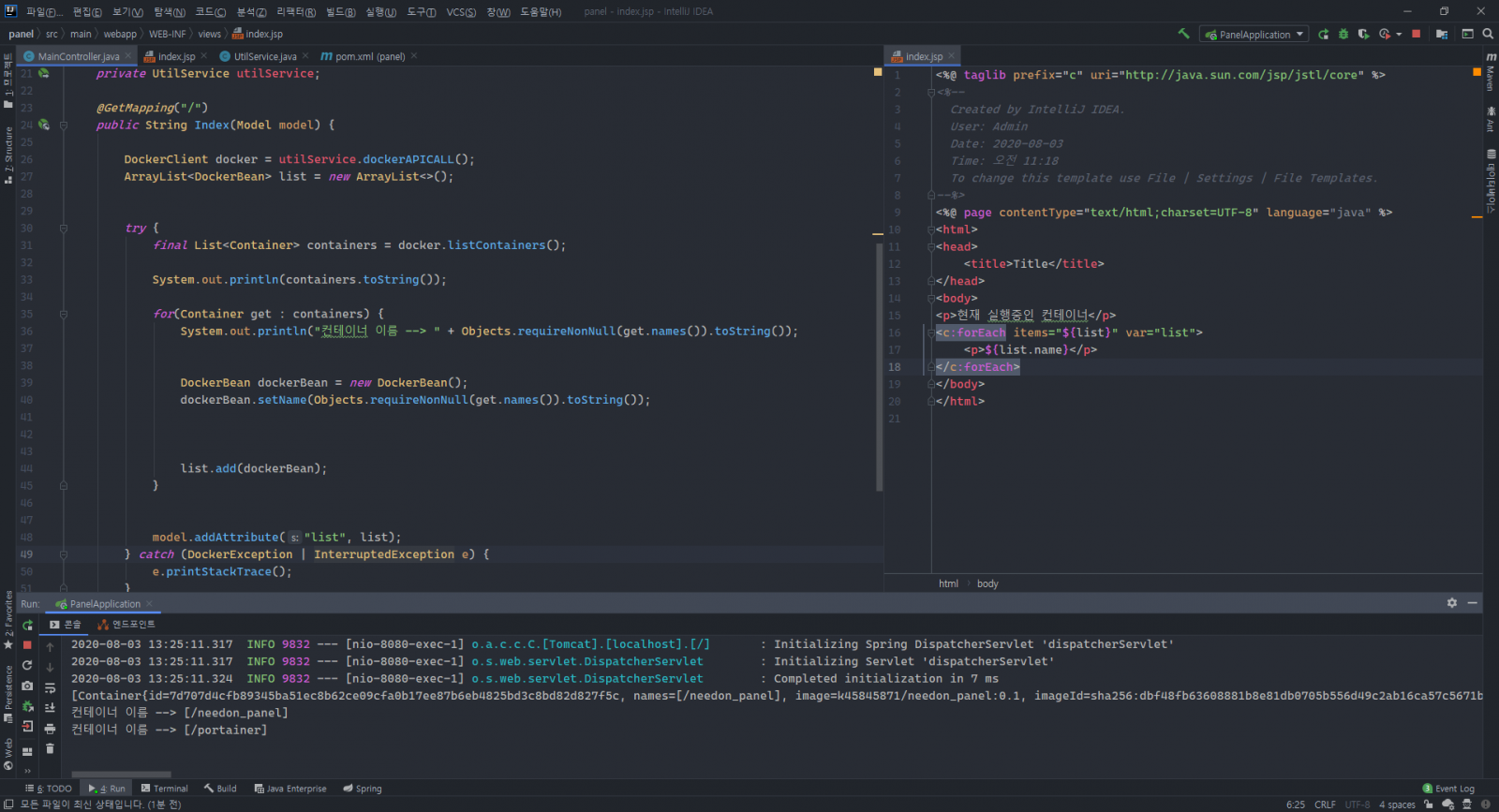
Task: Click the green hammer Build Project icon
Action: click(x=1184, y=34)
